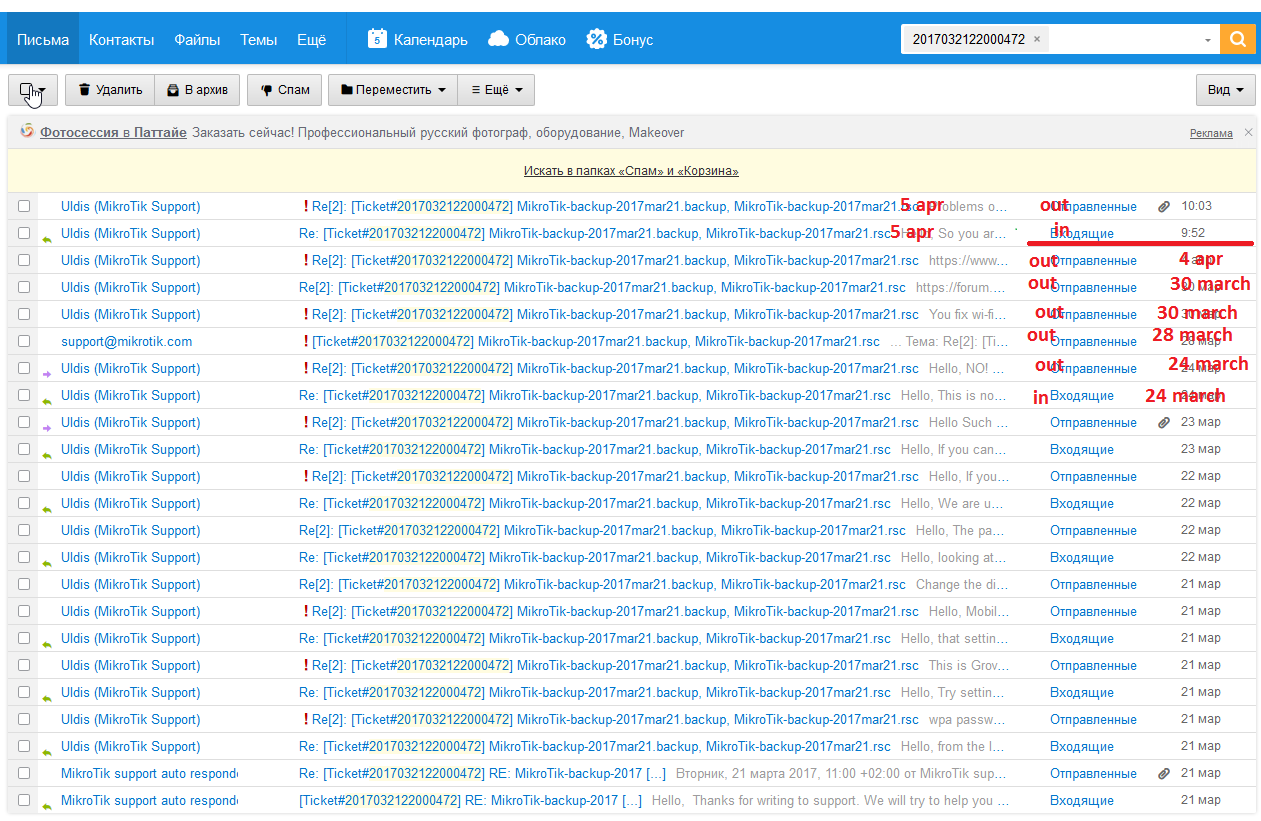Click the reply arrow on the 'Hello, Try settin' message
This screenshot has height=821, width=1261.
46,697
